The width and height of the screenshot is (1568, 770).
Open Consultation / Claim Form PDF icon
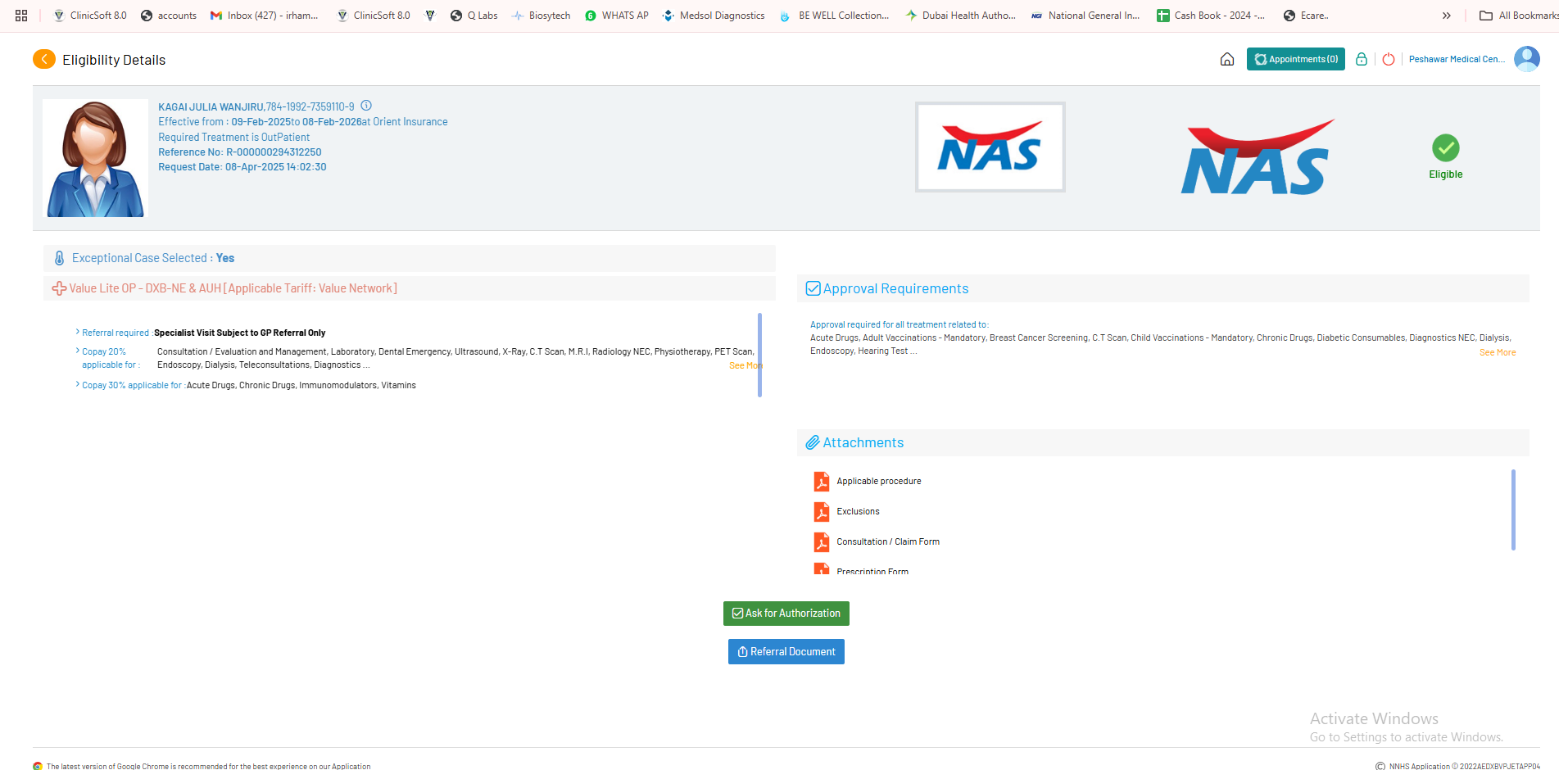(x=821, y=542)
